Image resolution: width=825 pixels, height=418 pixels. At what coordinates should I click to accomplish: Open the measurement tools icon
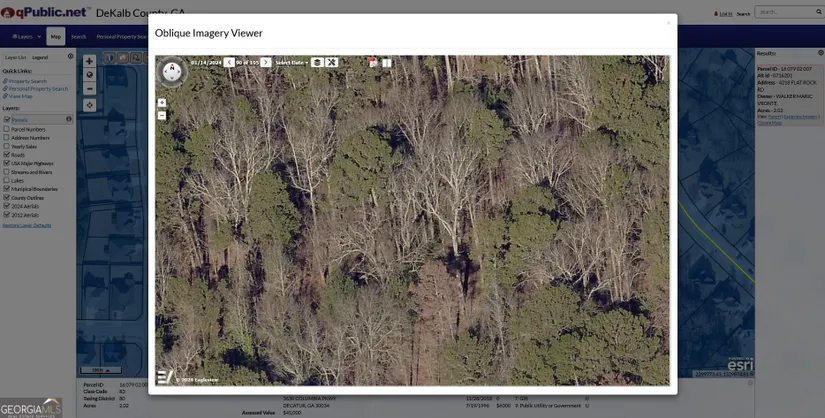click(332, 62)
